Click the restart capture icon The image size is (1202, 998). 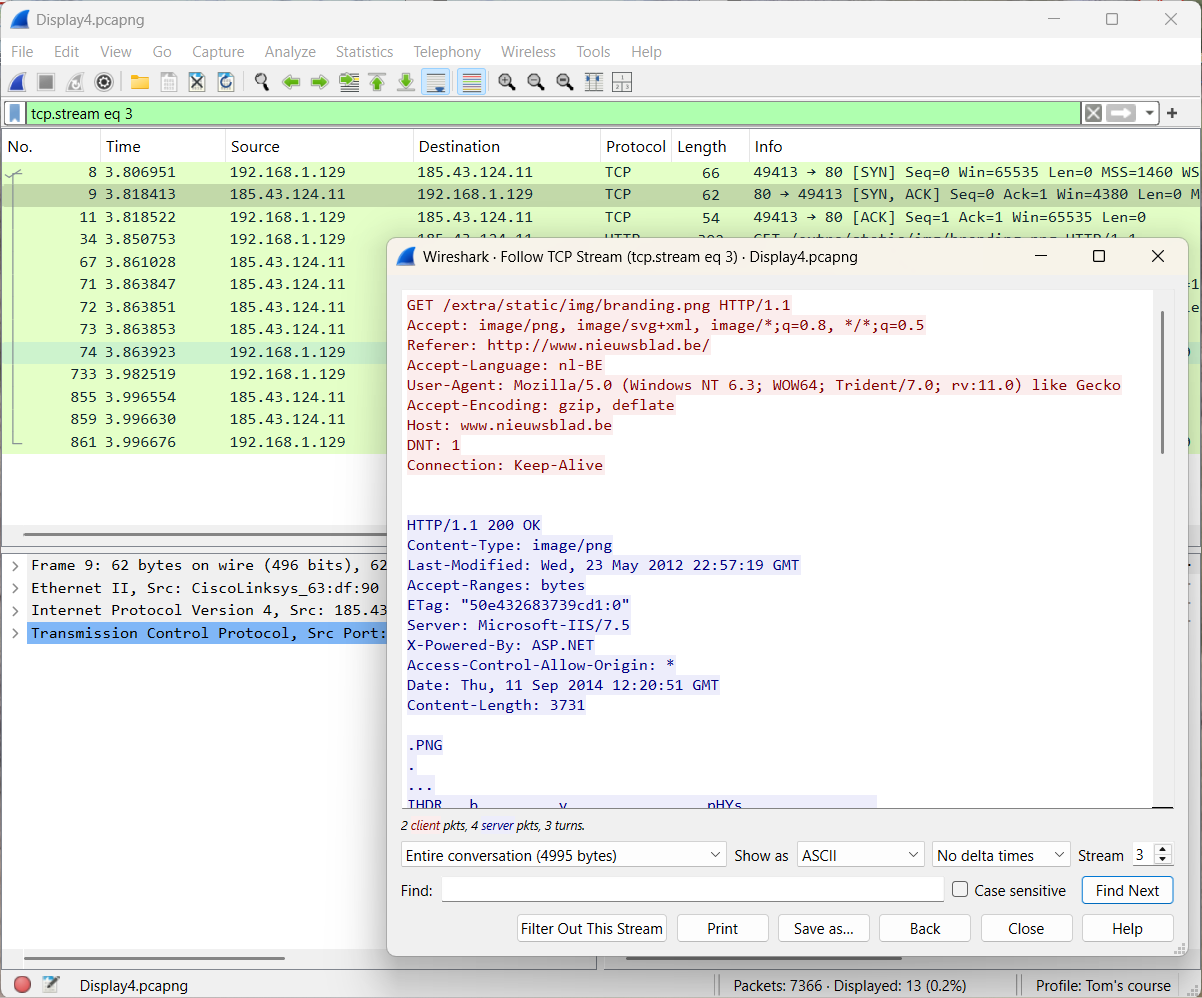click(x=75, y=82)
